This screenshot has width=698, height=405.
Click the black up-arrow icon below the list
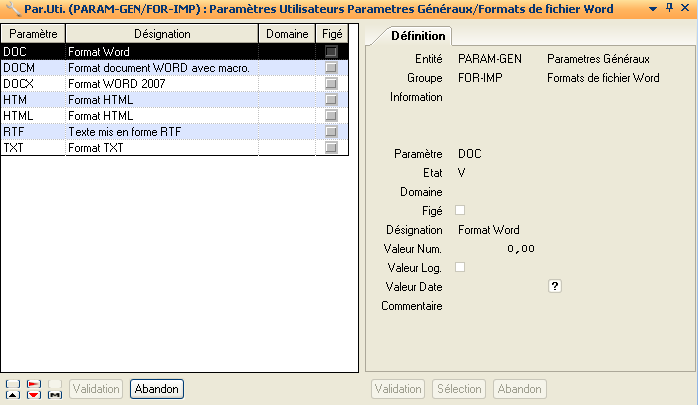coord(12,395)
